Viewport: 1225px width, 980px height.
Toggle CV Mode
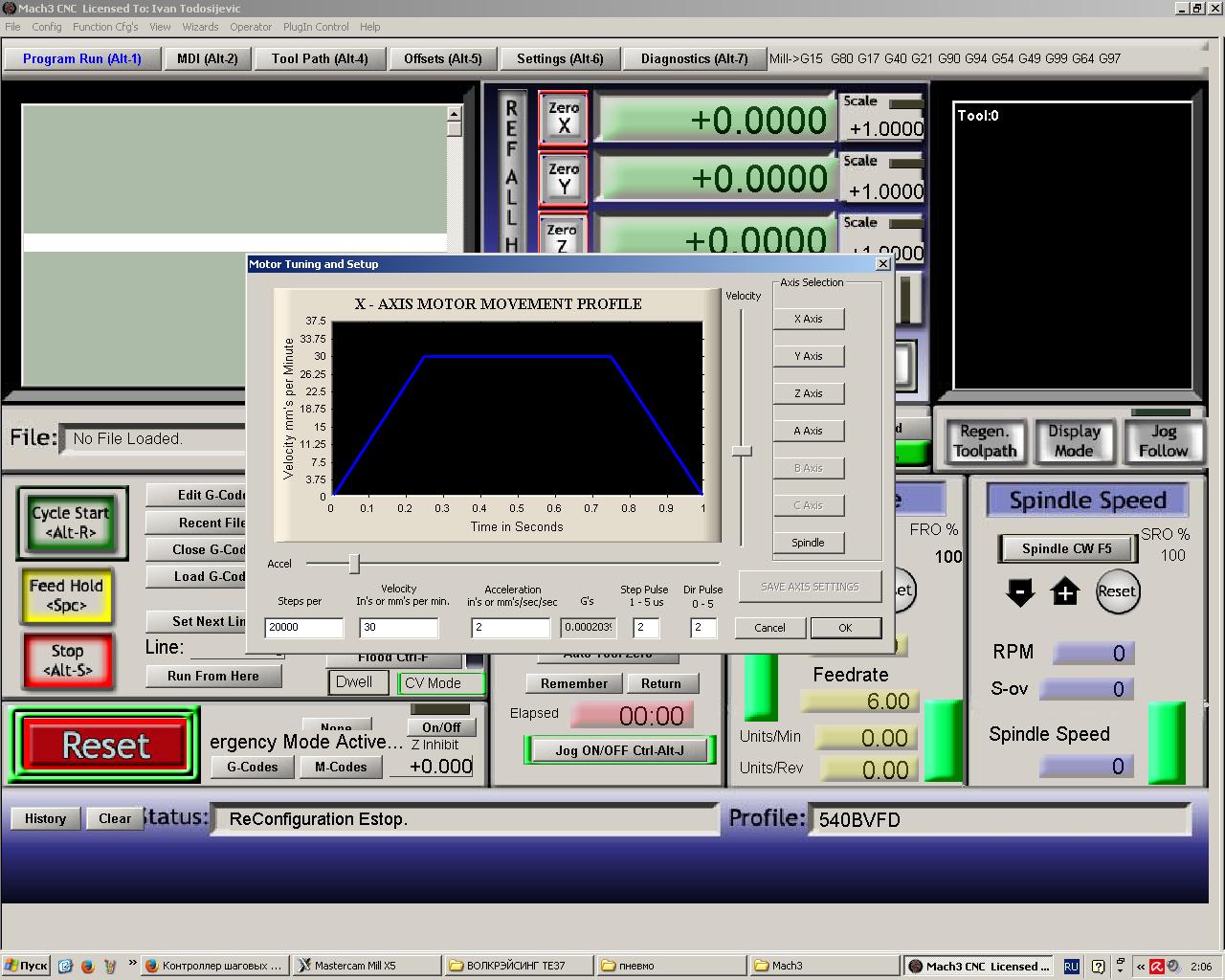[441, 682]
